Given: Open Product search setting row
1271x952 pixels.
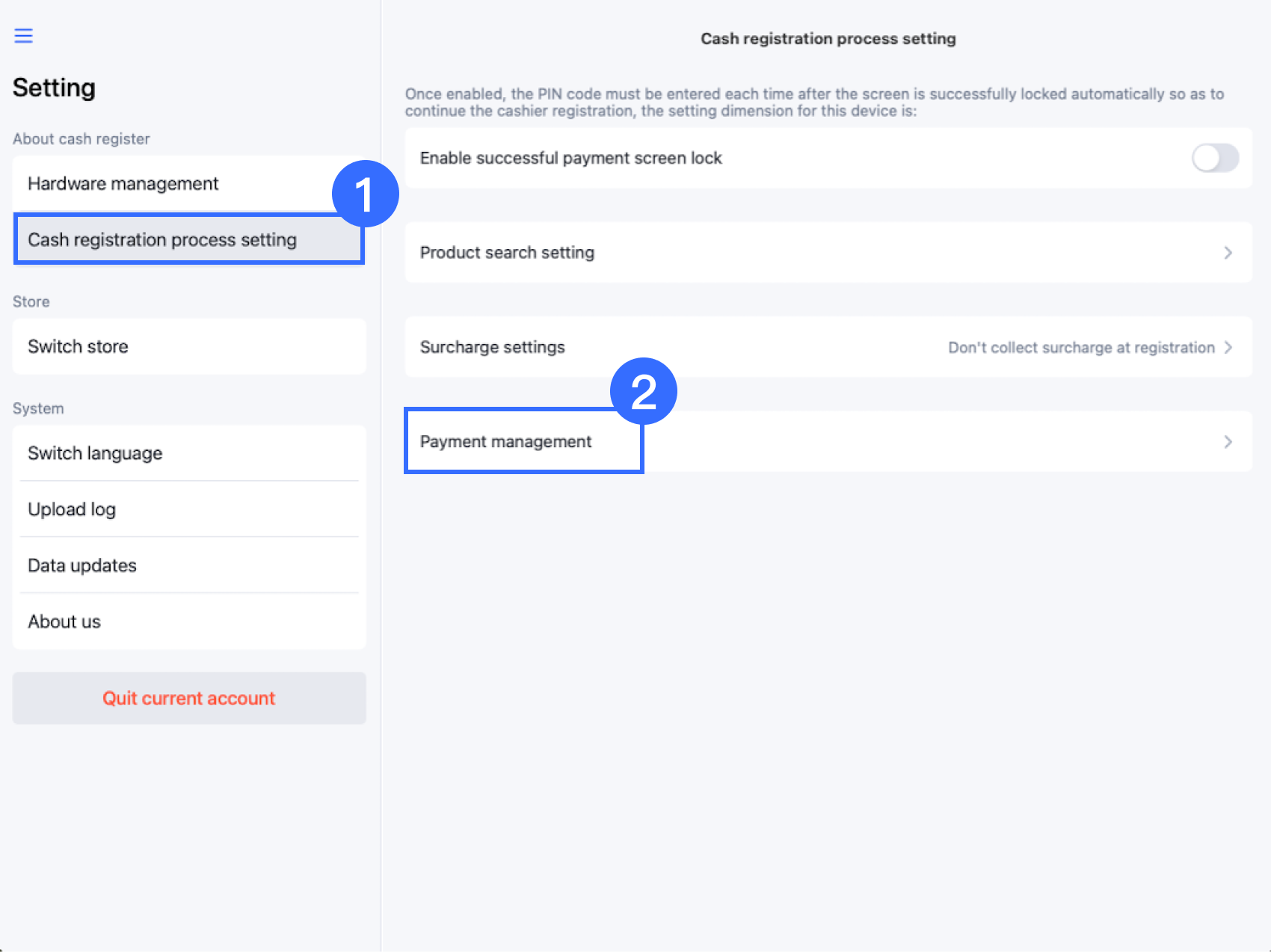Looking at the screenshot, I should tap(508, 253).
